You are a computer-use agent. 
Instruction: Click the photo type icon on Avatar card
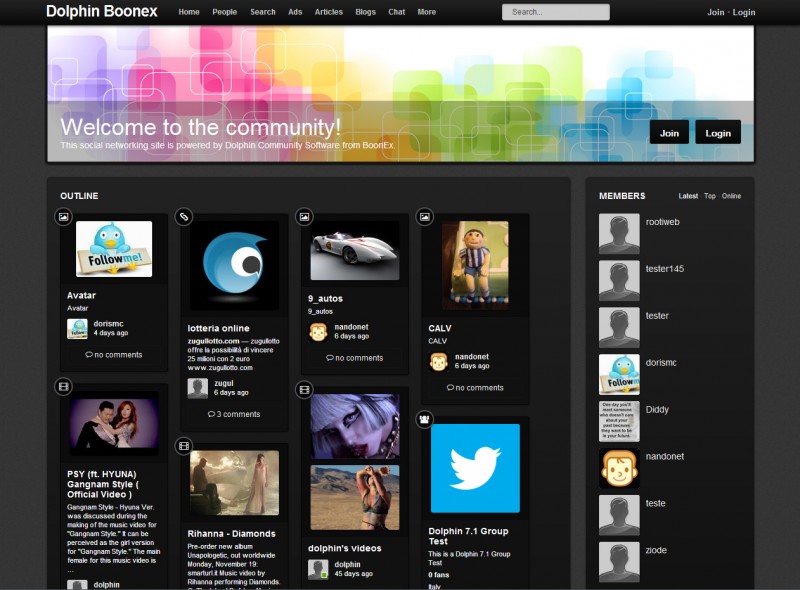63,217
